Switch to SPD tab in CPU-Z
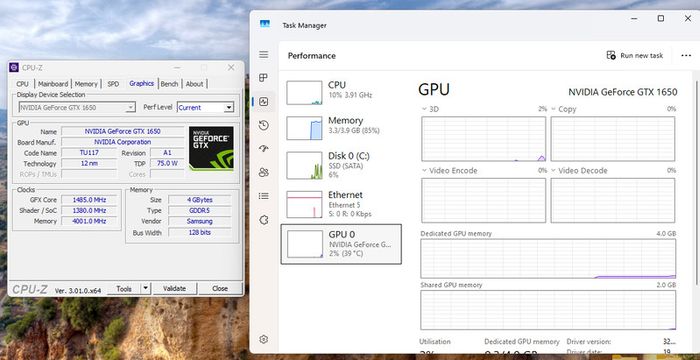 [x=113, y=84]
